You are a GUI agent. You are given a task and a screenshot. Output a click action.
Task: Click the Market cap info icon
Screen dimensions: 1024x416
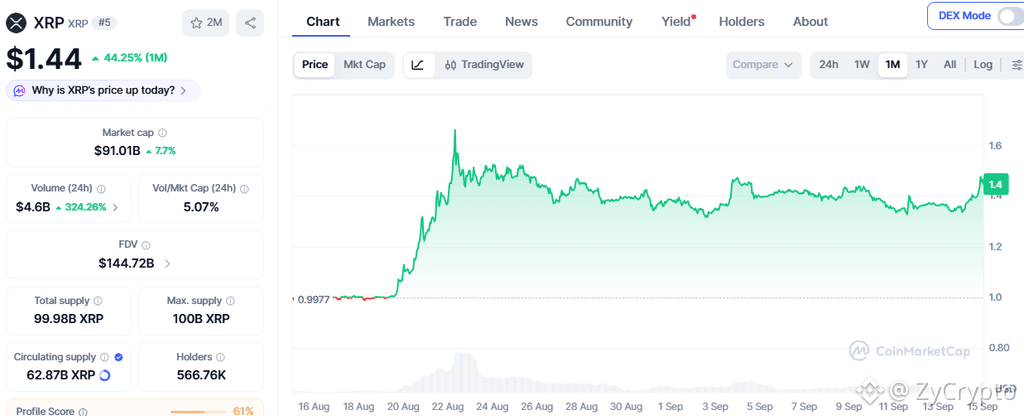pos(163,133)
